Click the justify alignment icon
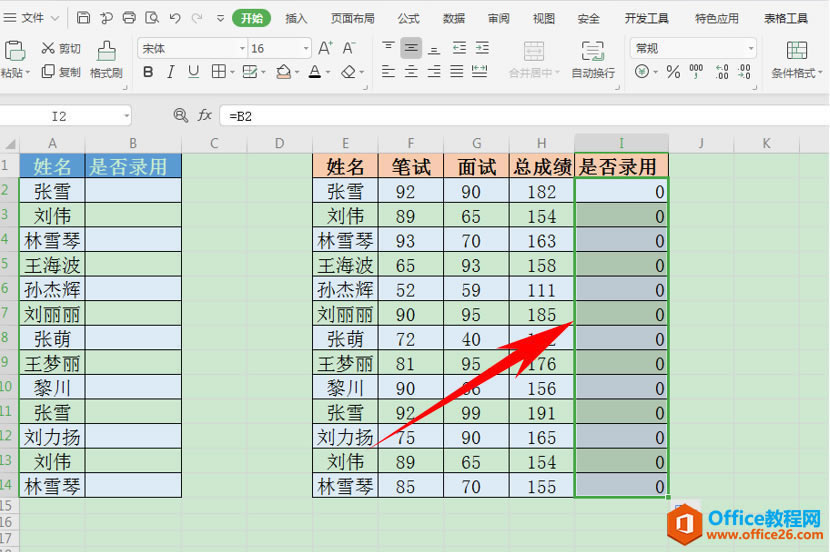This screenshot has height=552, width=830. (457, 71)
